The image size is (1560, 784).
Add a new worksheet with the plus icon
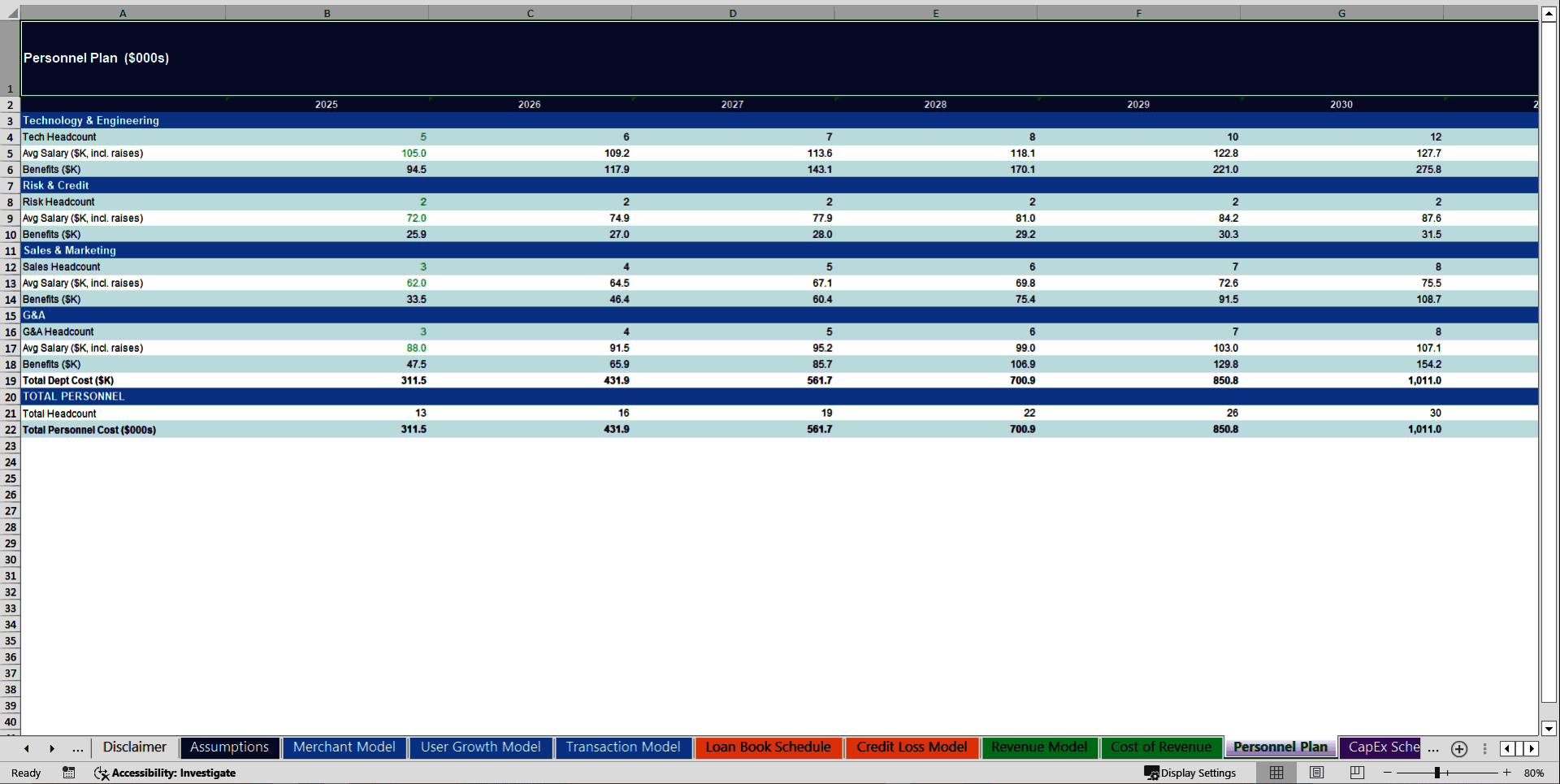(x=1458, y=749)
